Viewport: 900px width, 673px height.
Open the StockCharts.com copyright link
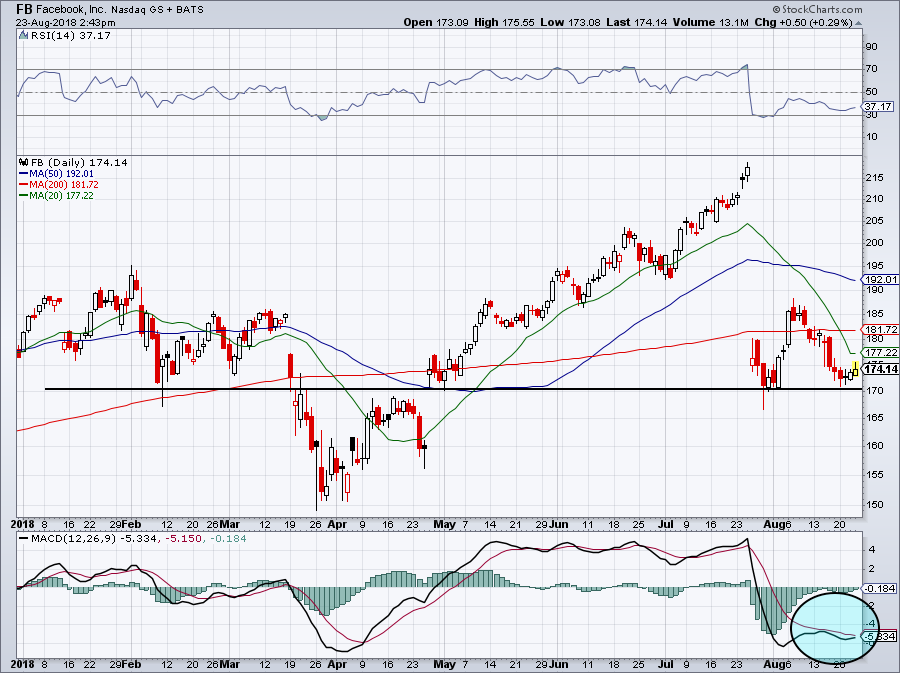(817, 9)
